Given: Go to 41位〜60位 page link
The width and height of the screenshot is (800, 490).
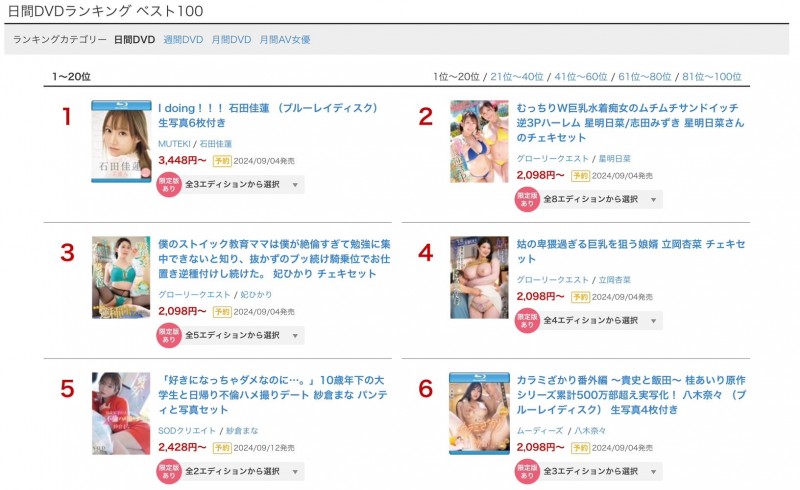Looking at the screenshot, I should [581, 77].
